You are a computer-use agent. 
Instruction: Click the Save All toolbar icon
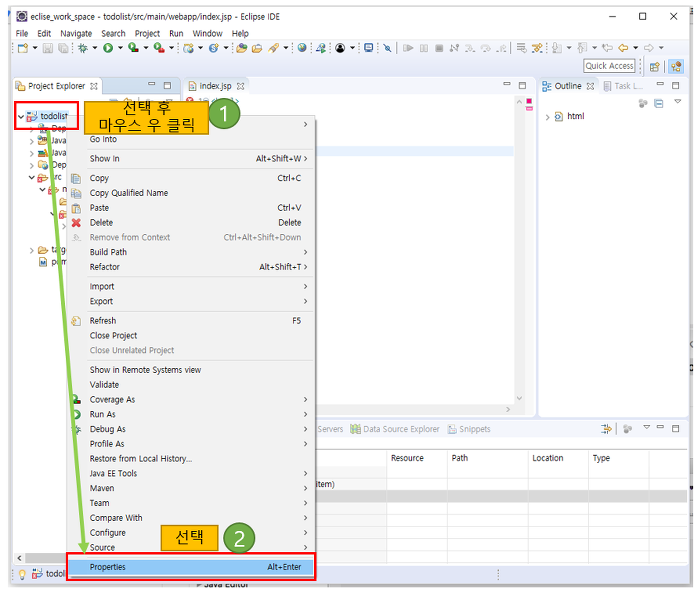pyautogui.click(x=63, y=48)
